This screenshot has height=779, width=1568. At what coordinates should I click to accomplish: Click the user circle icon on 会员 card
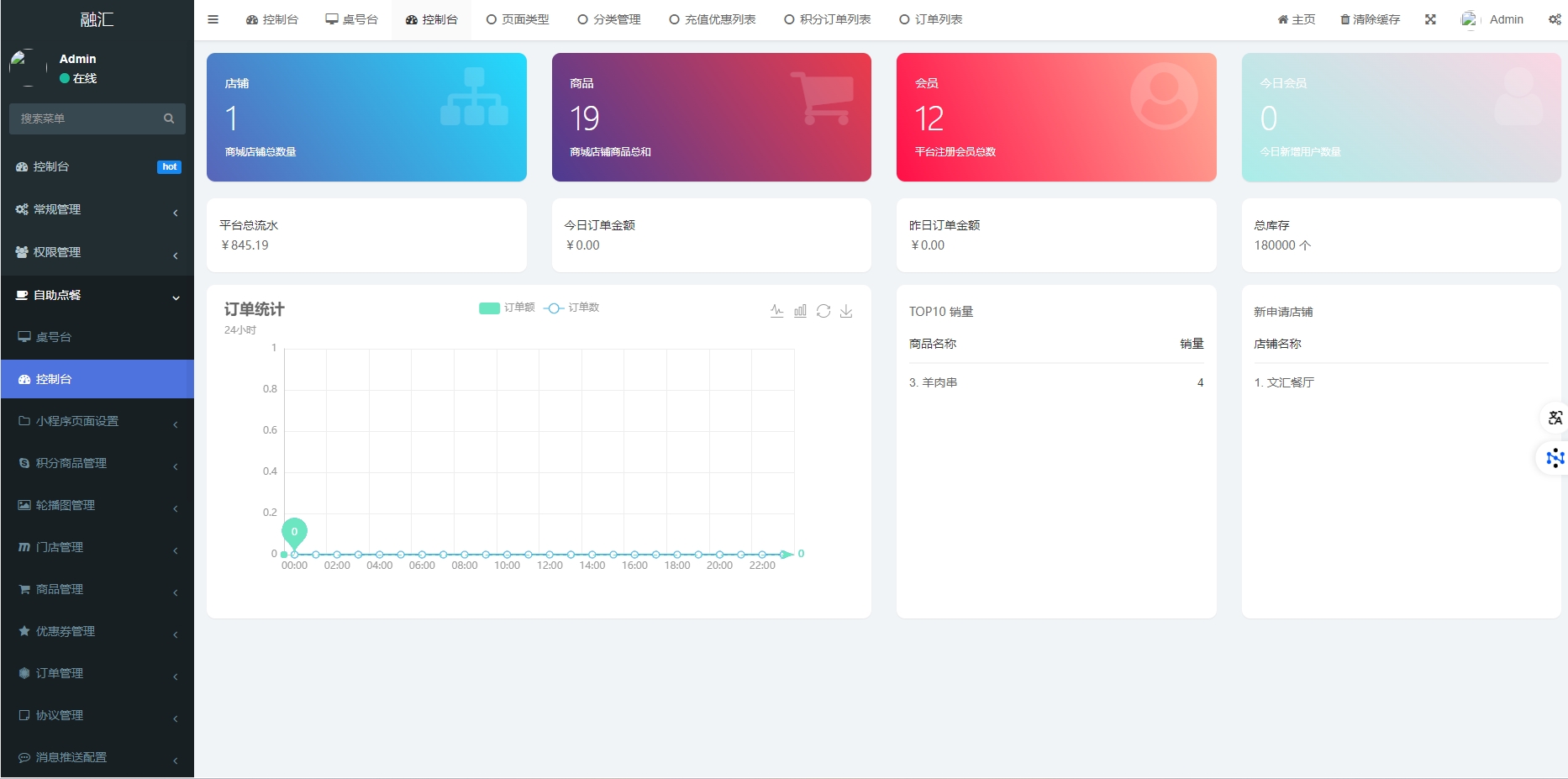1164,96
